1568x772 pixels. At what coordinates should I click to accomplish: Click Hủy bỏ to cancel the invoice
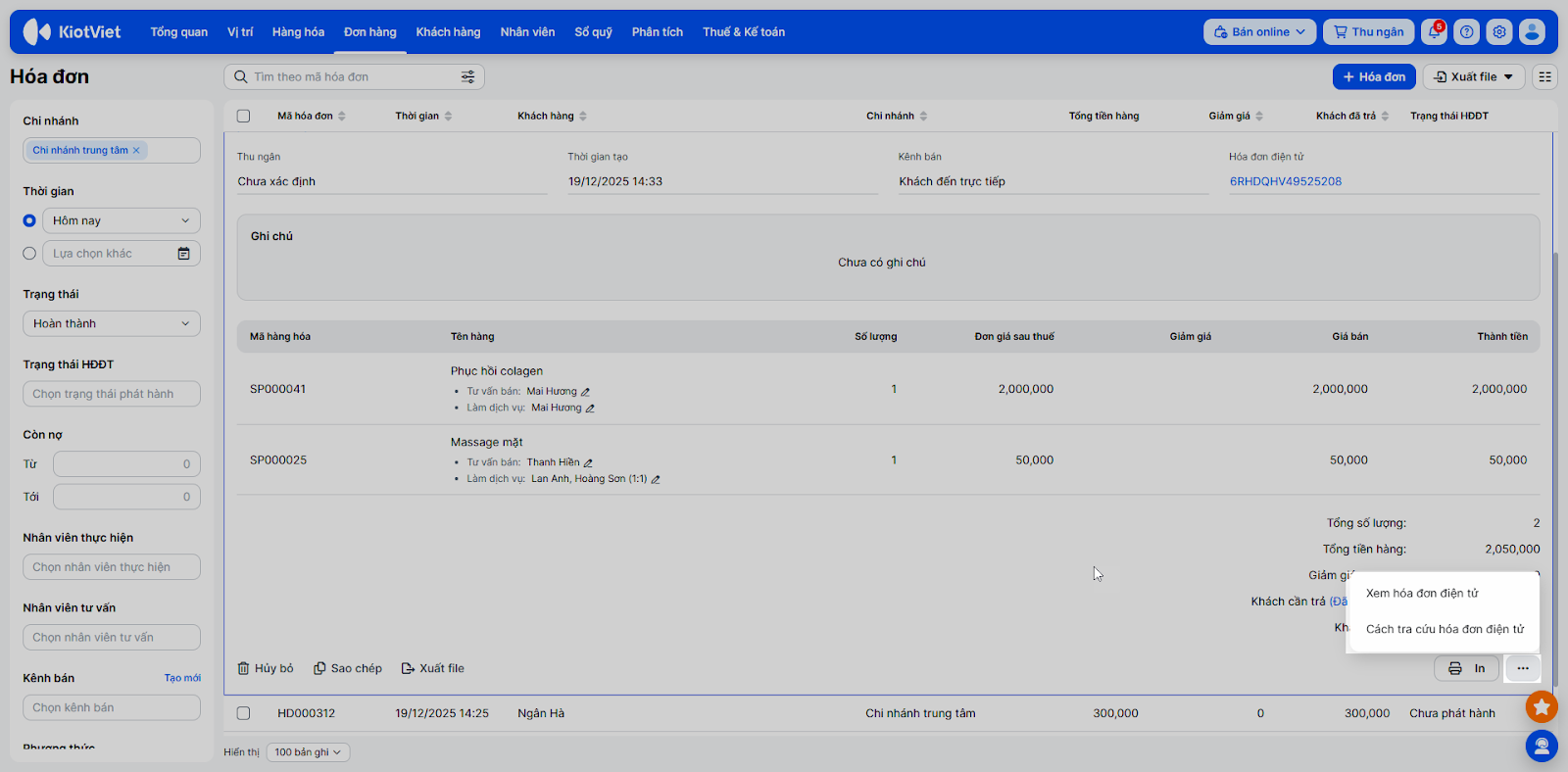[266, 669]
